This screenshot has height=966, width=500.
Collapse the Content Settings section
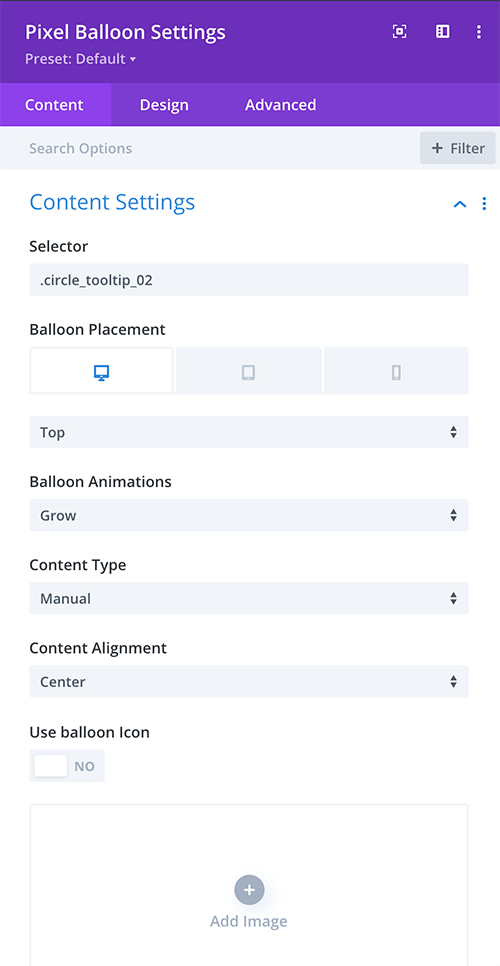(460, 204)
